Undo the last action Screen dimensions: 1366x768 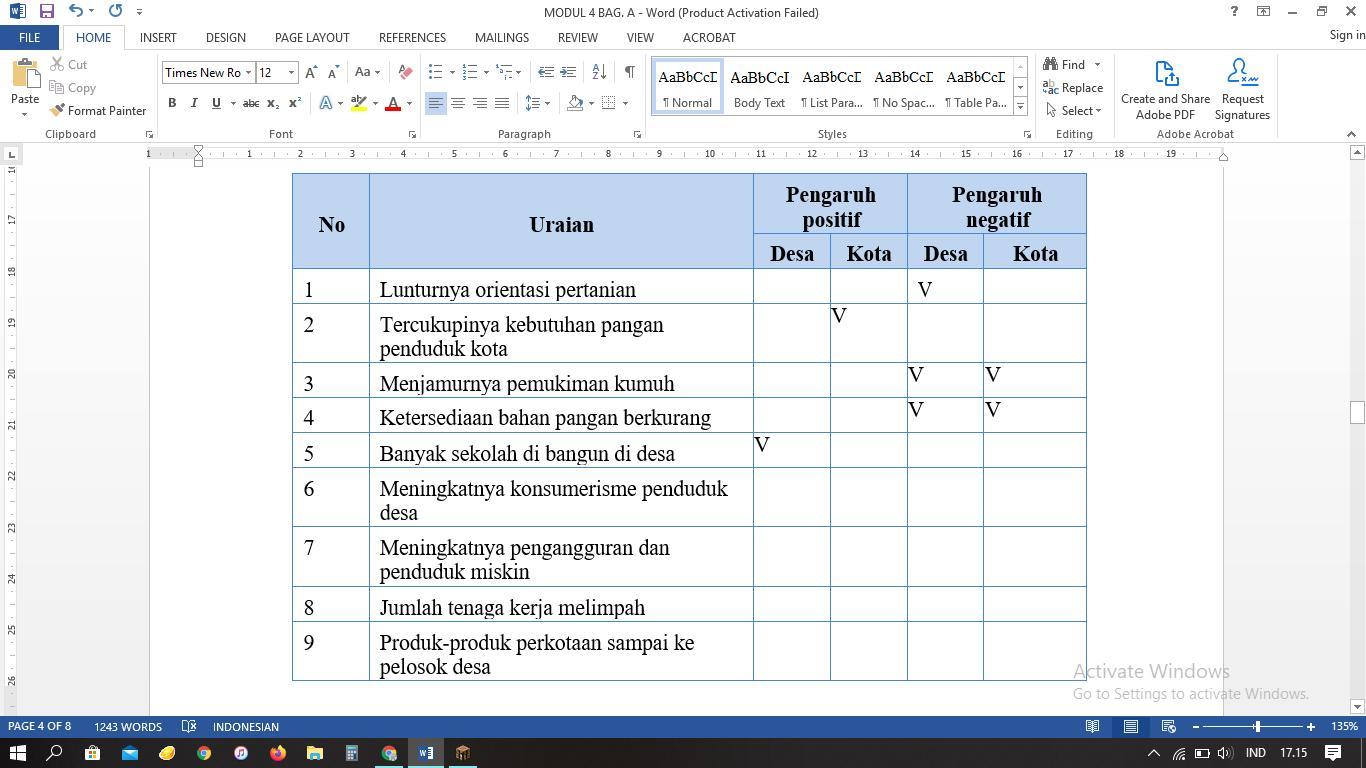pyautogui.click(x=76, y=11)
